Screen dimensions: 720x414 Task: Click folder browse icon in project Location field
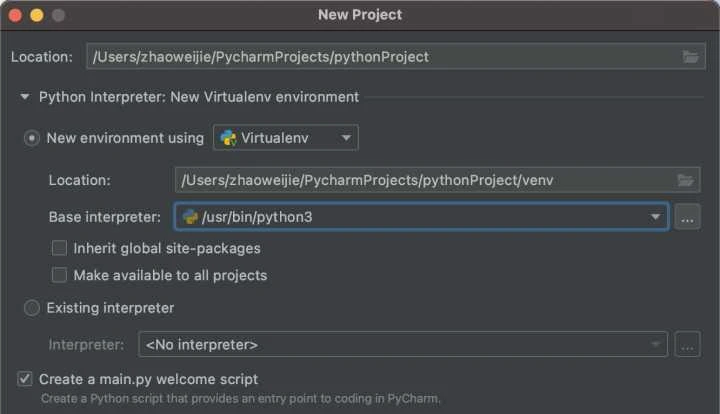click(x=692, y=57)
